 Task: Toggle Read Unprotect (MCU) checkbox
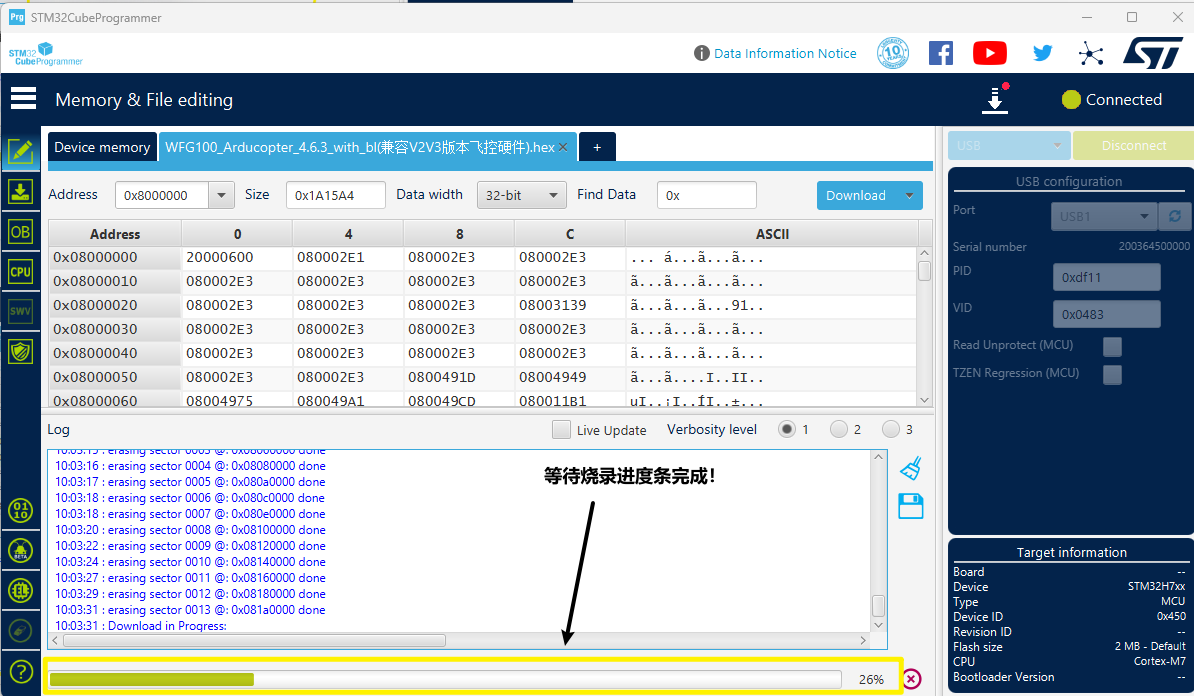click(1113, 346)
